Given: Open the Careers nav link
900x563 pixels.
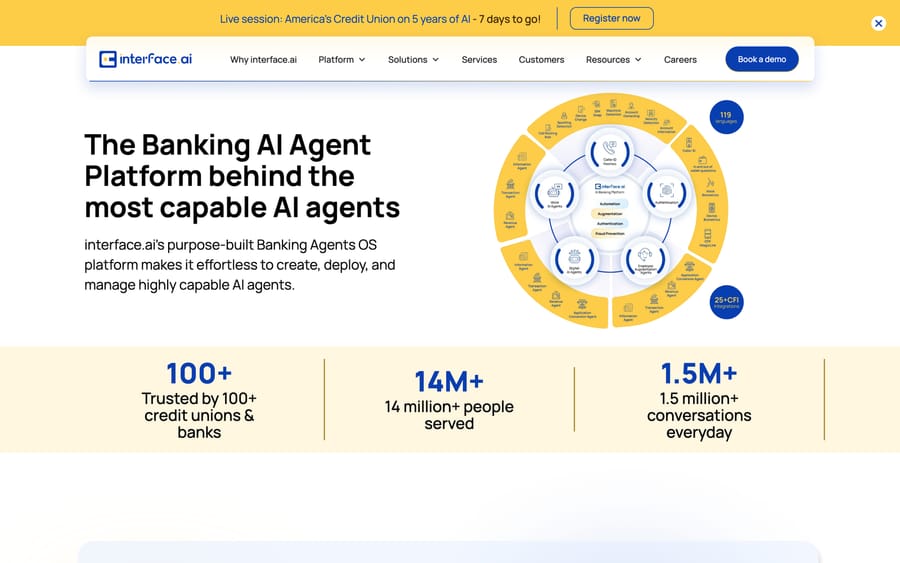Looking at the screenshot, I should [680, 60].
